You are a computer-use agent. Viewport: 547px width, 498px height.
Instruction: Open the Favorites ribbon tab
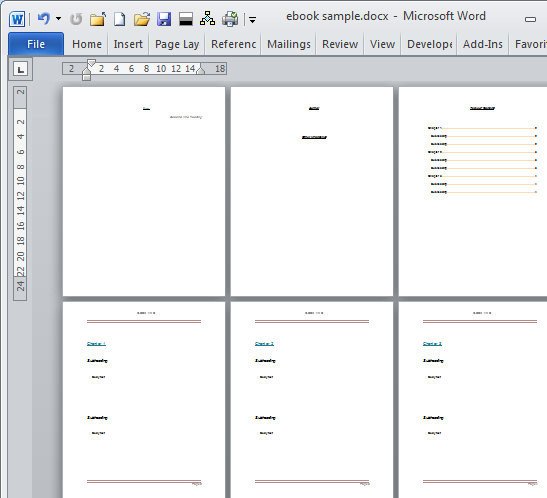(530, 44)
